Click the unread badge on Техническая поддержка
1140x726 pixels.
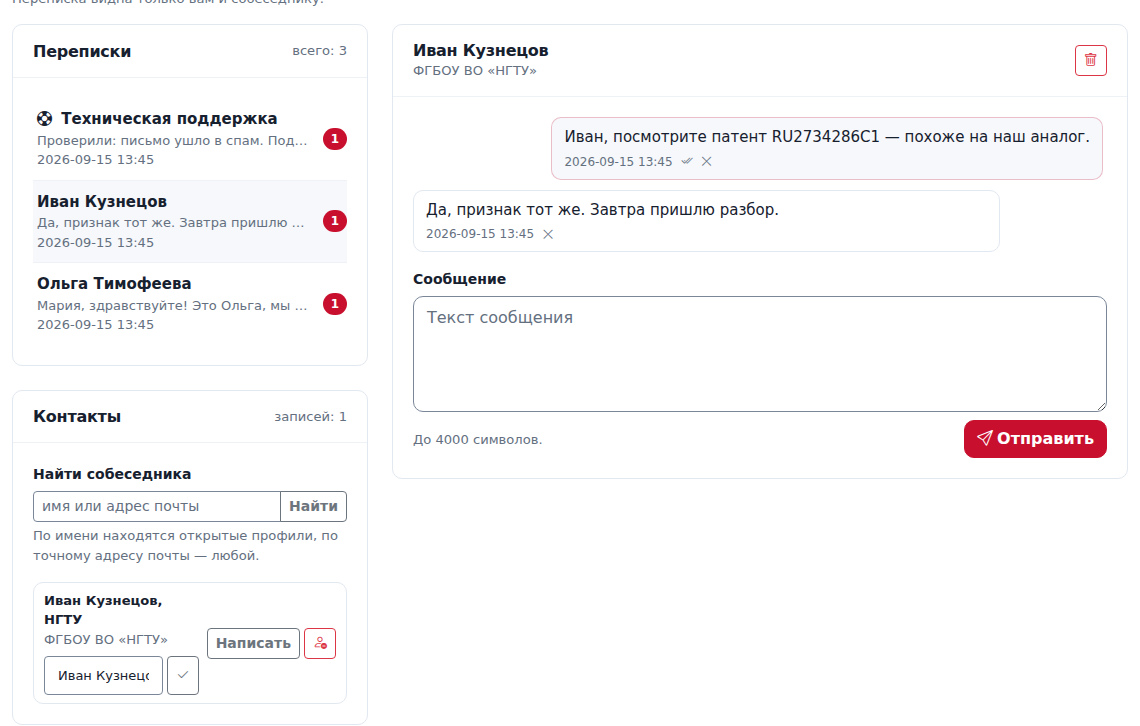coord(334,139)
